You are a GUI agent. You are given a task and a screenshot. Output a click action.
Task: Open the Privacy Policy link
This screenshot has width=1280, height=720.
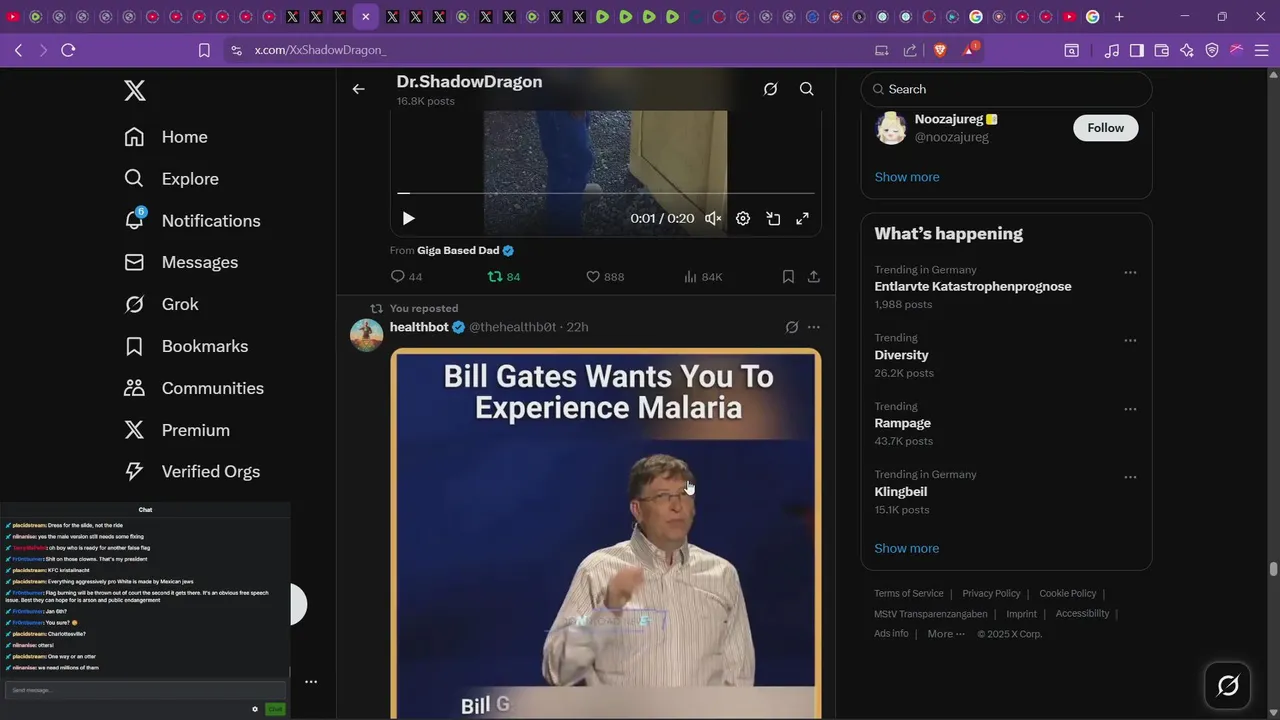pyautogui.click(x=991, y=593)
